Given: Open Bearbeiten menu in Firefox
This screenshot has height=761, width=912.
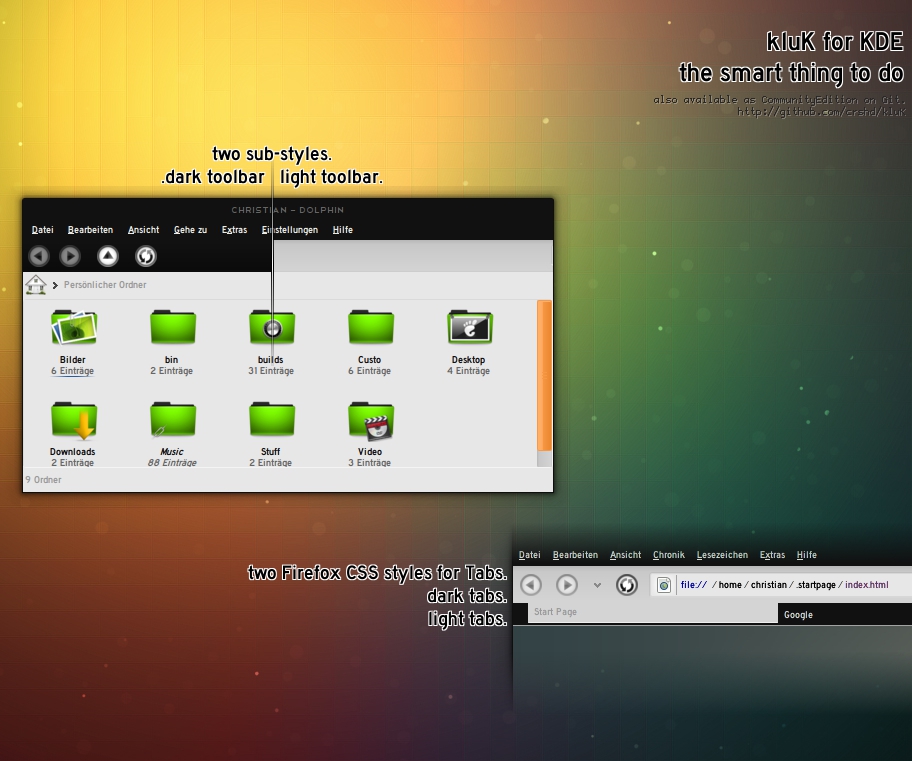Looking at the screenshot, I should pos(575,555).
